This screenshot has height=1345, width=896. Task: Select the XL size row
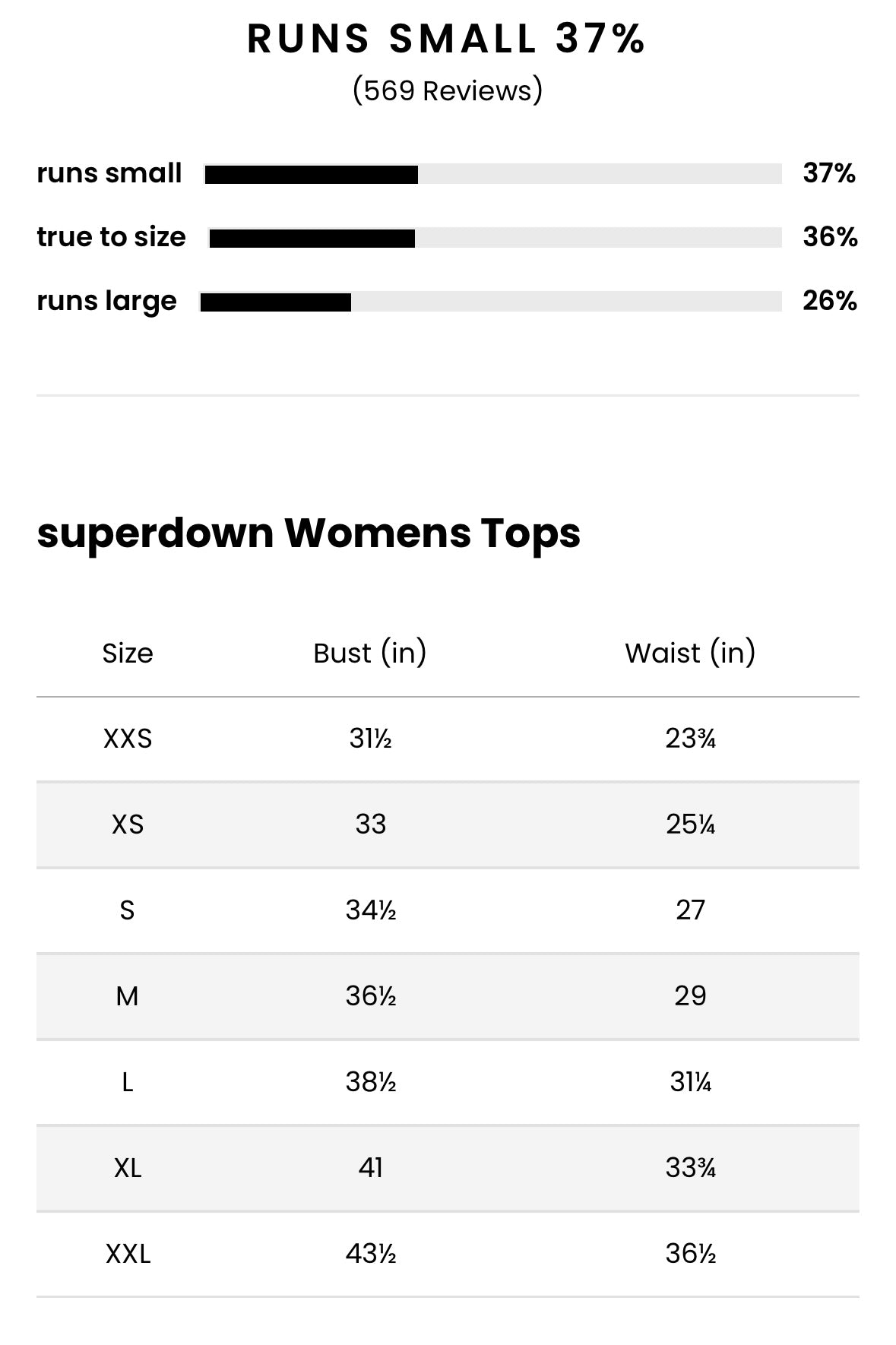click(448, 1169)
